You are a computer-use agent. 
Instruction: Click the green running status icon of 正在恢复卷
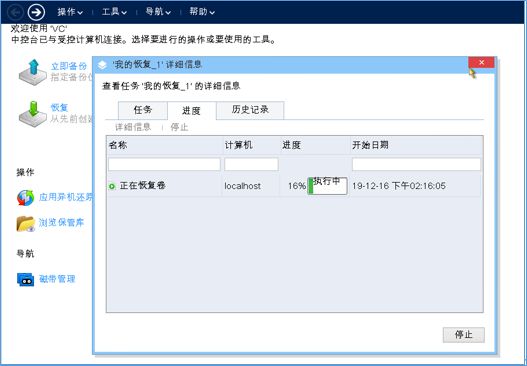coord(112,186)
